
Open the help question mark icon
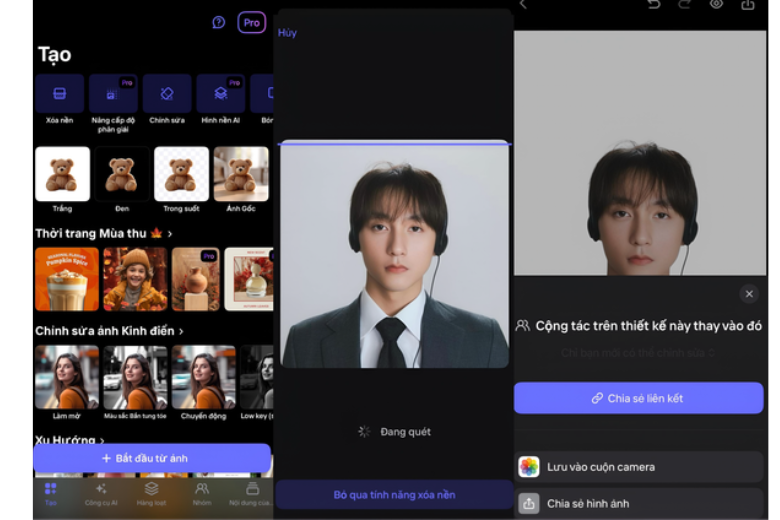(x=218, y=22)
